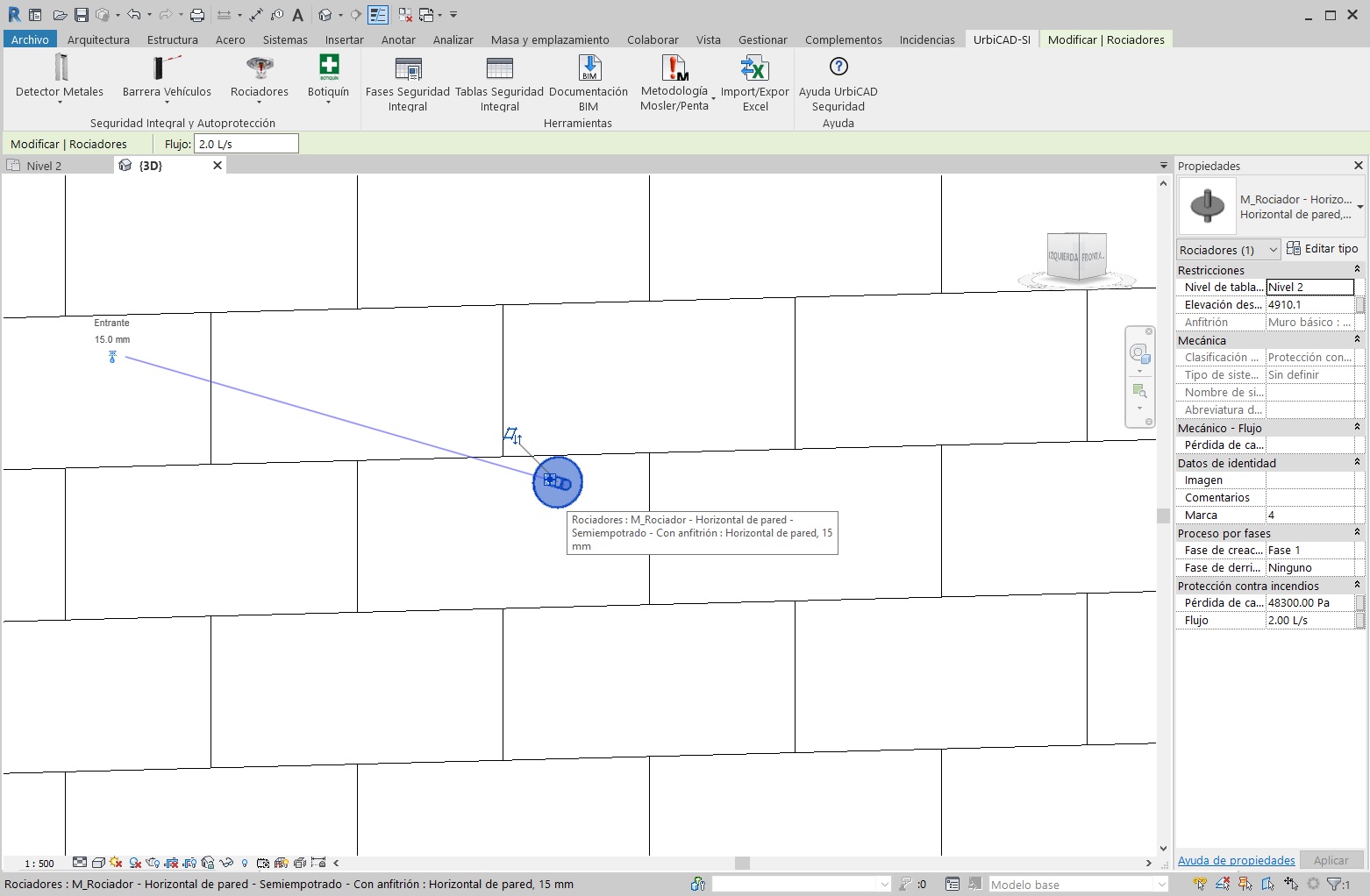Open the Sistemas ribbon tab
Viewport: 1370px width, 896px height.
click(285, 39)
